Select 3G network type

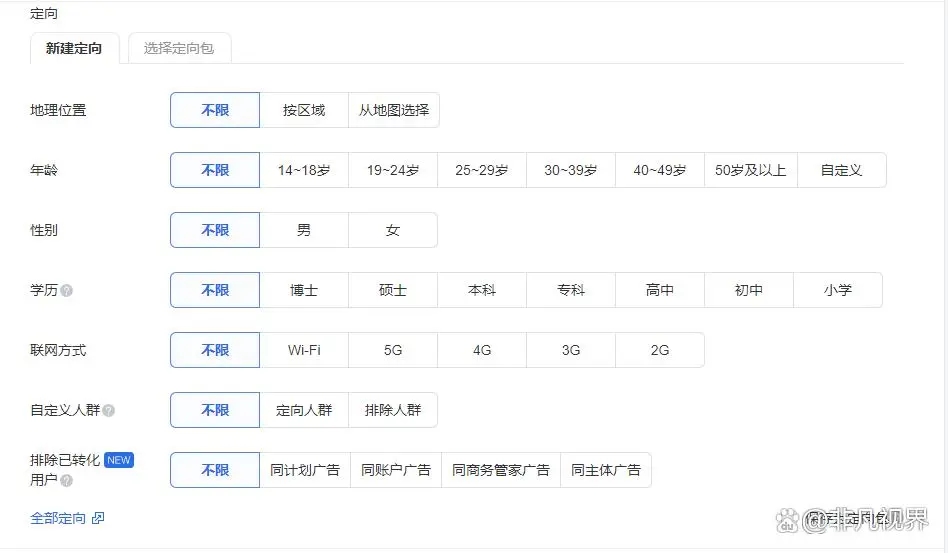click(x=571, y=350)
